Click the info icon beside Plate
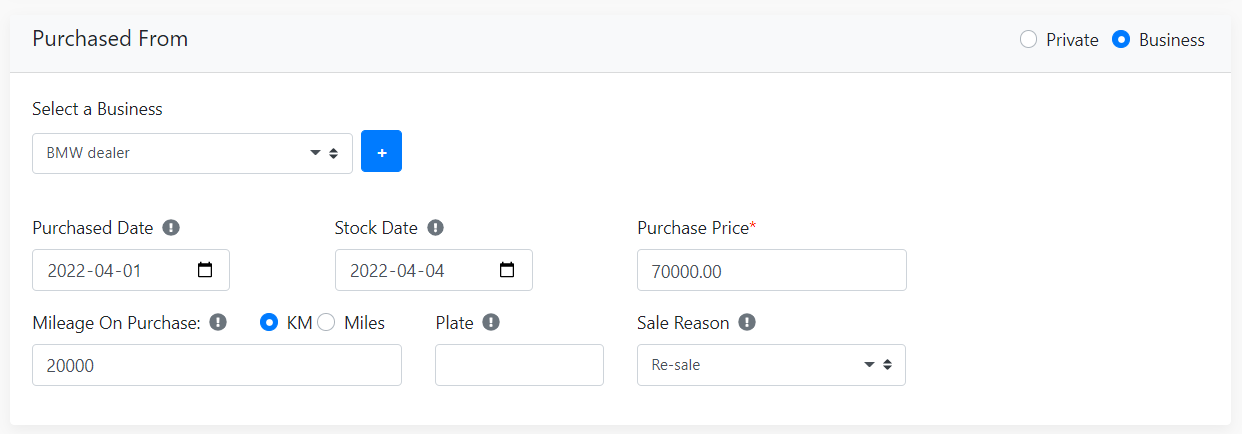Screen dimensions: 1242x434 click(491, 323)
